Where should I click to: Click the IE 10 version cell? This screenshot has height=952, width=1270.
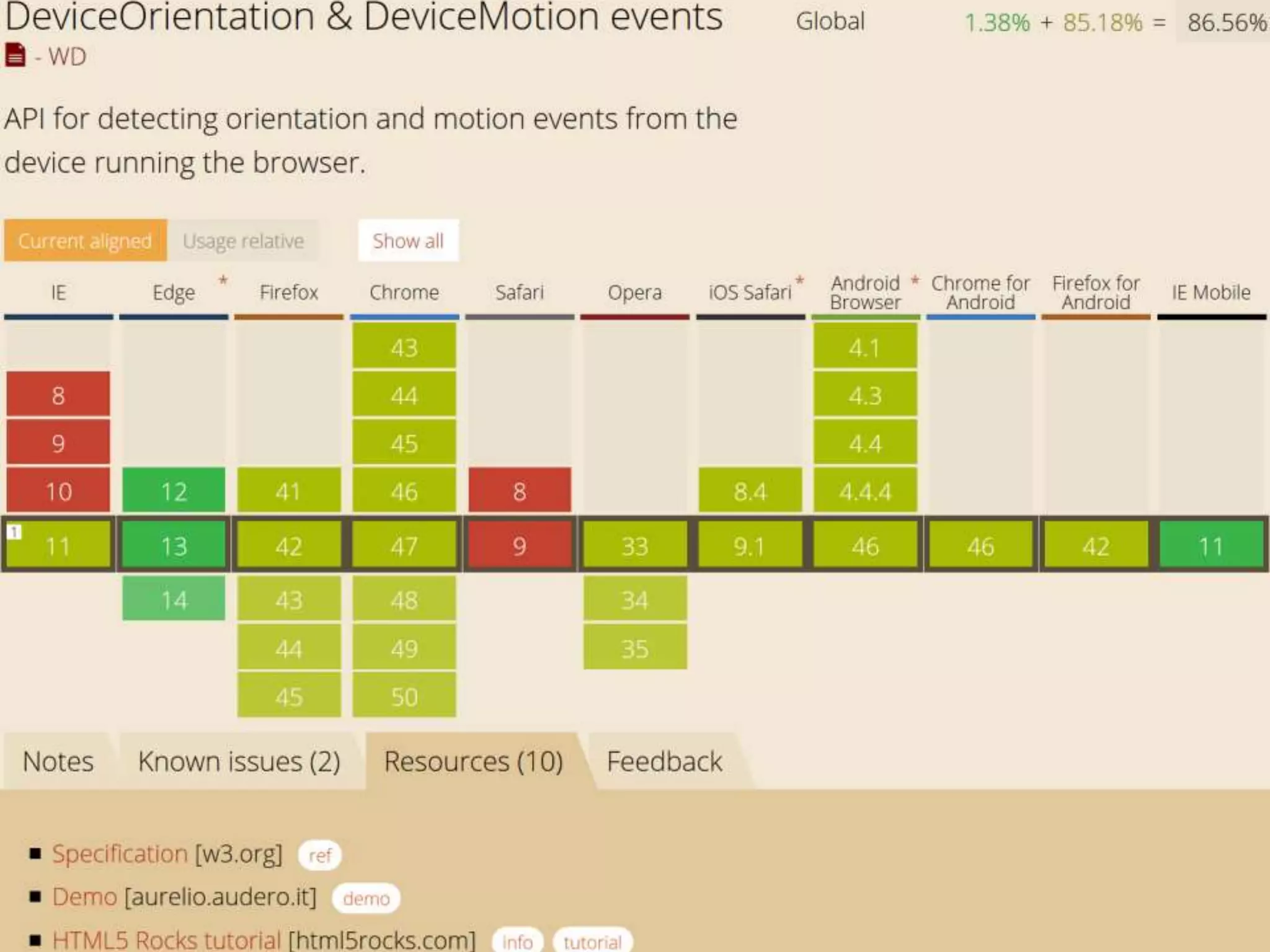pyautogui.click(x=58, y=491)
